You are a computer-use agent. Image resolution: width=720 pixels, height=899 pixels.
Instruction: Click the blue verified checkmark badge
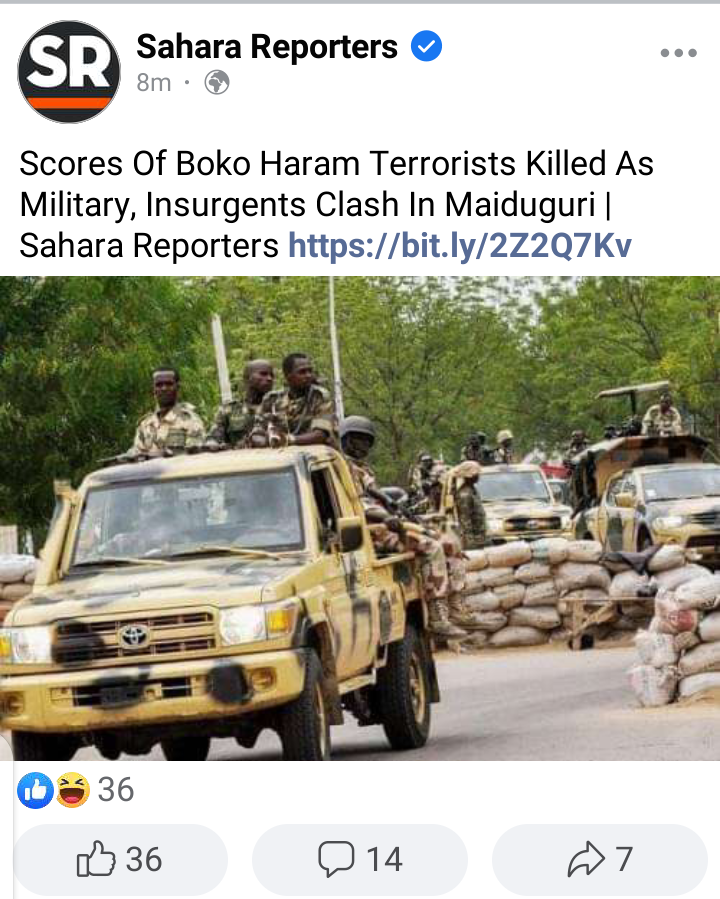pyautogui.click(x=426, y=46)
